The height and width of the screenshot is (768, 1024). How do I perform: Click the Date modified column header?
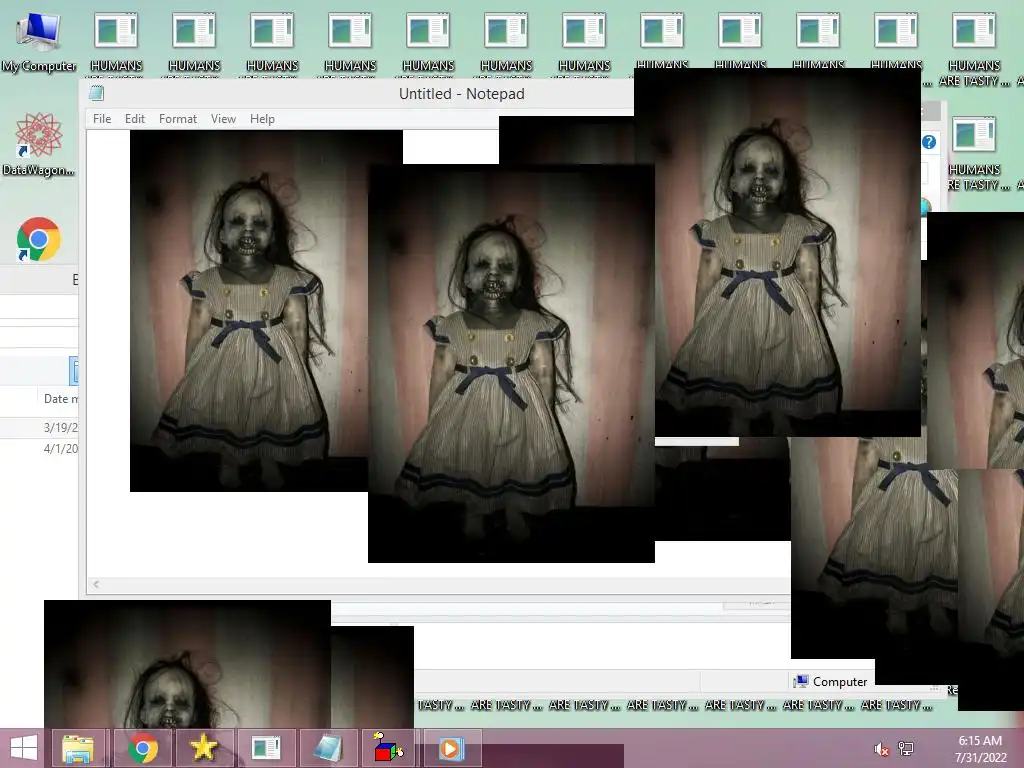[60, 398]
